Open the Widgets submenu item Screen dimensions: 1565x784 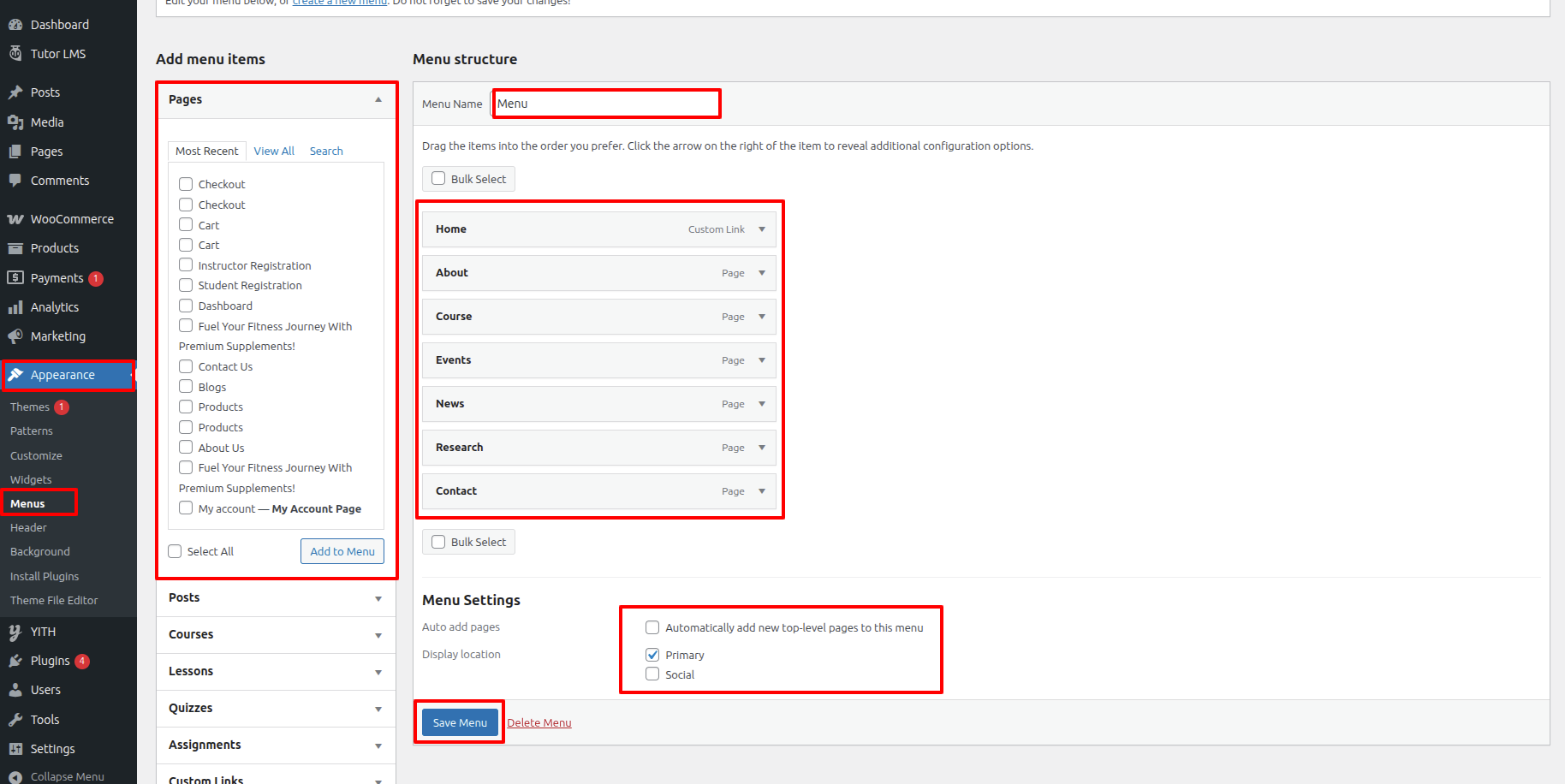click(31, 480)
